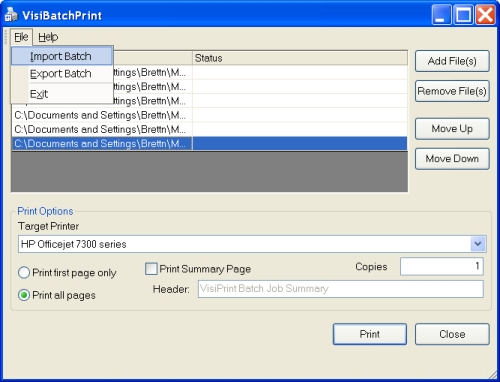This screenshot has height=382, width=500.
Task: Select the Print all pages option
Action: point(57,295)
